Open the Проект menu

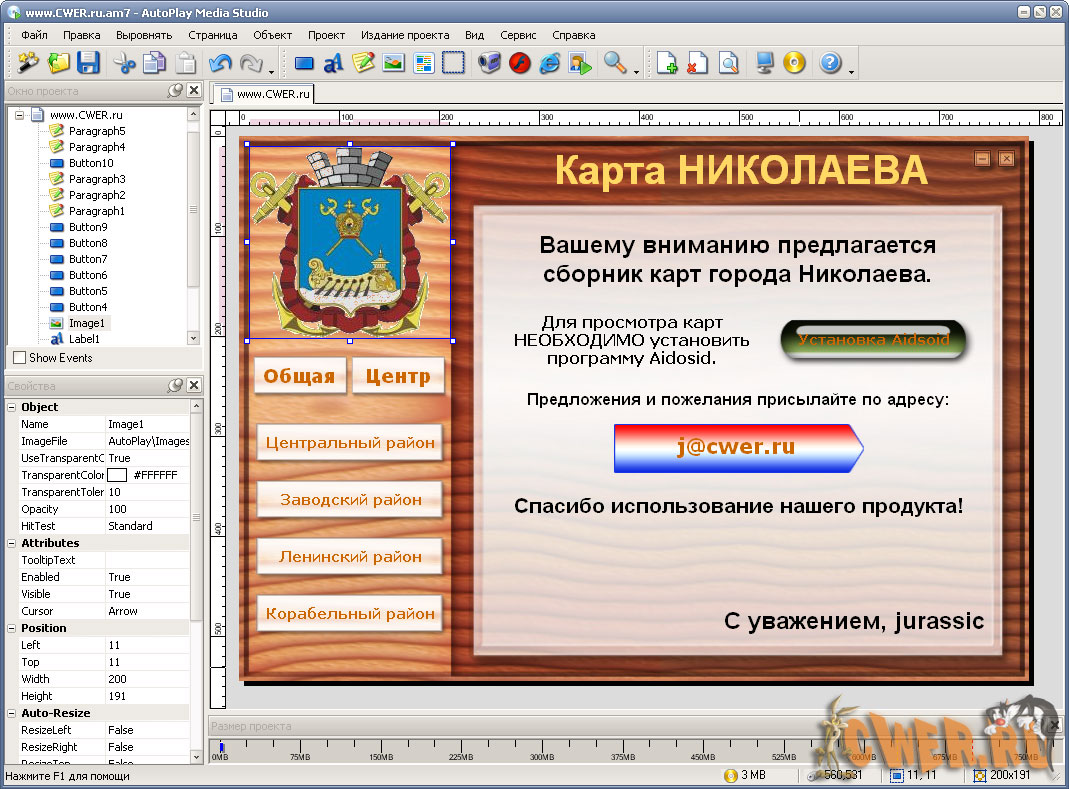coord(326,35)
